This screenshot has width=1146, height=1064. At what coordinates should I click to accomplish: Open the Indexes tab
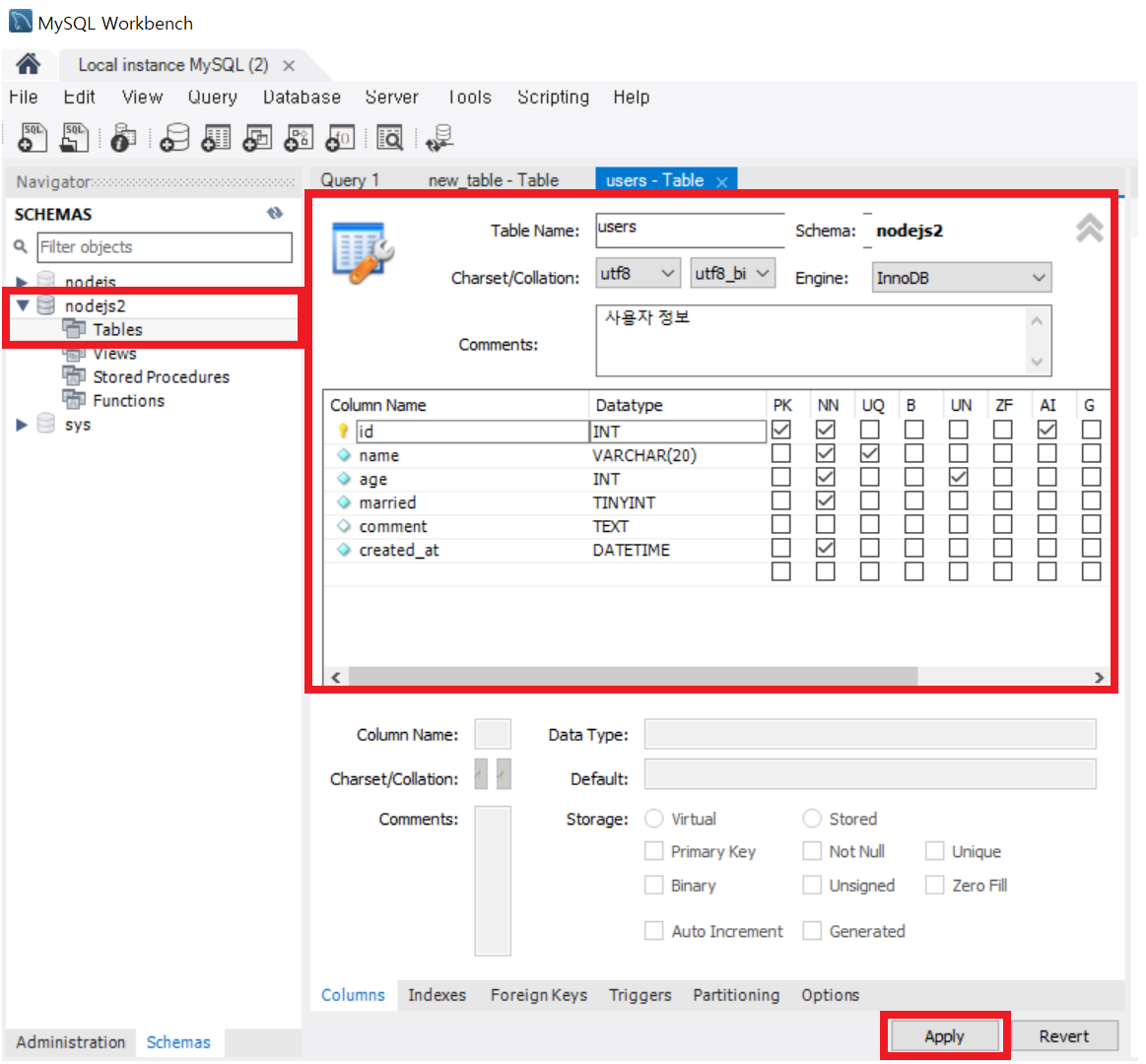pyautogui.click(x=438, y=995)
